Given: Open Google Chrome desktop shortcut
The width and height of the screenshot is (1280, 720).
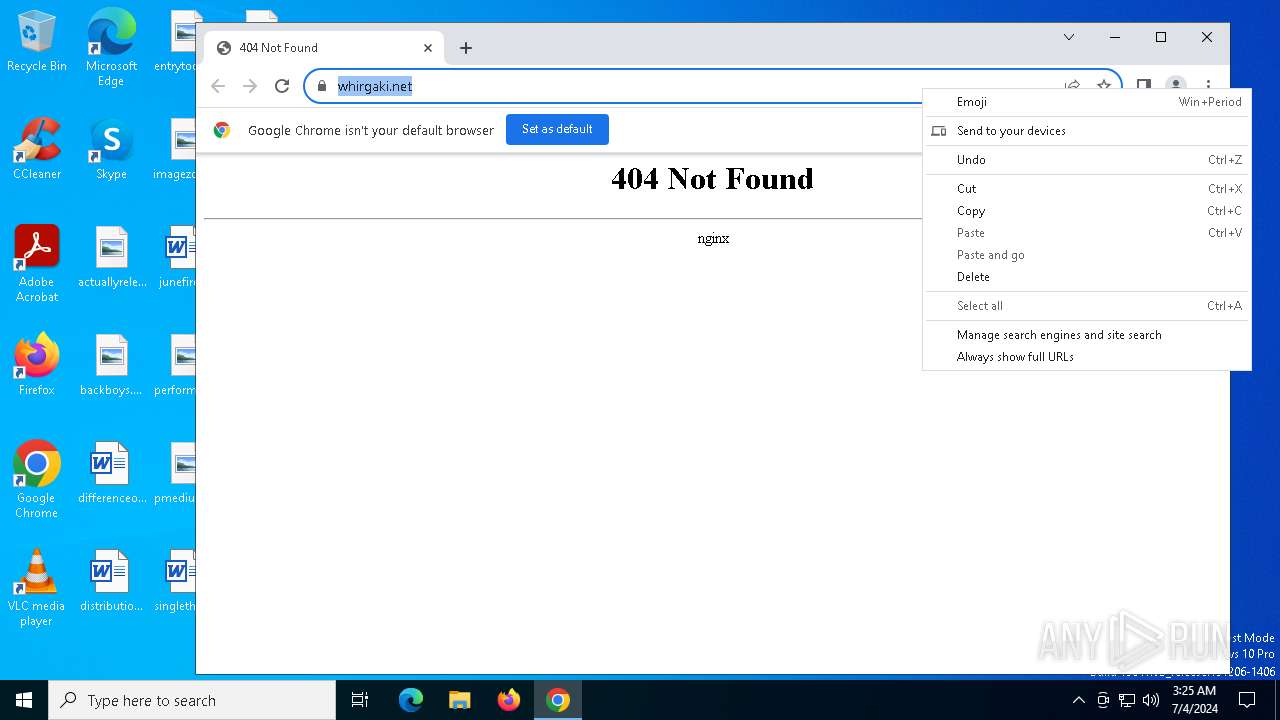Looking at the screenshot, I should 37,480.
